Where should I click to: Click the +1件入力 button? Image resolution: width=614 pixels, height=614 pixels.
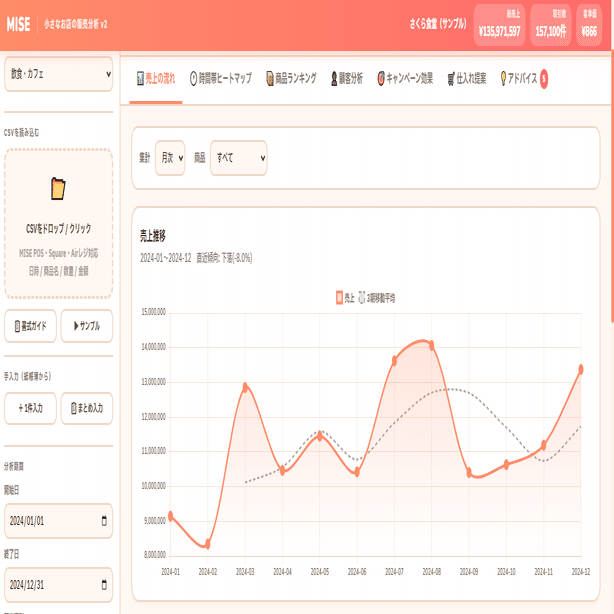pyautogui.click(x=31, y=408)
